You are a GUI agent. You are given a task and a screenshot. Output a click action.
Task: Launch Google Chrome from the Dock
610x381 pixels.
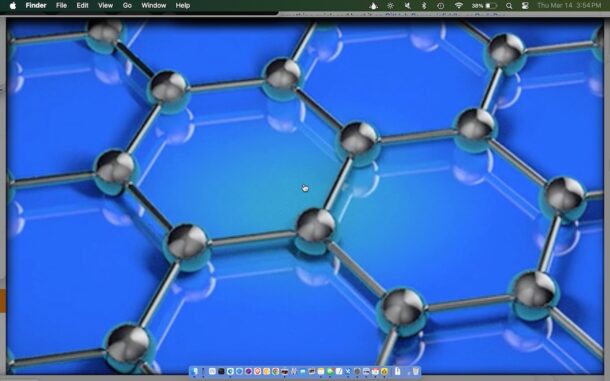(275, 371)
